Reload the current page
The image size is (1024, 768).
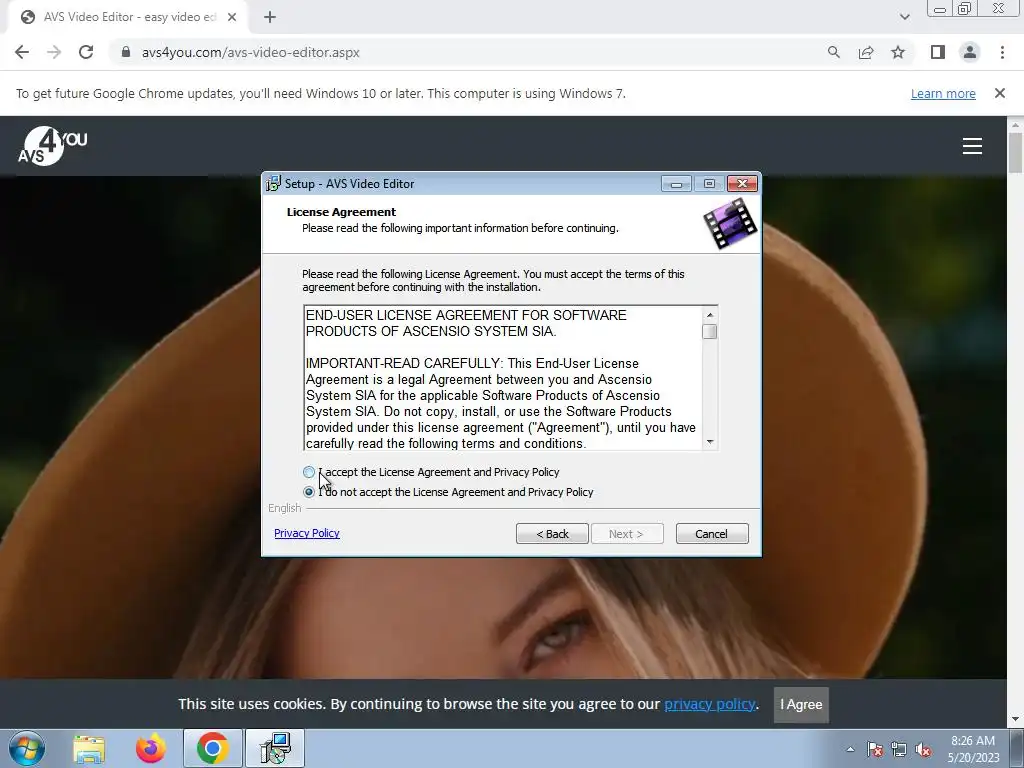[x=86, y=52]
